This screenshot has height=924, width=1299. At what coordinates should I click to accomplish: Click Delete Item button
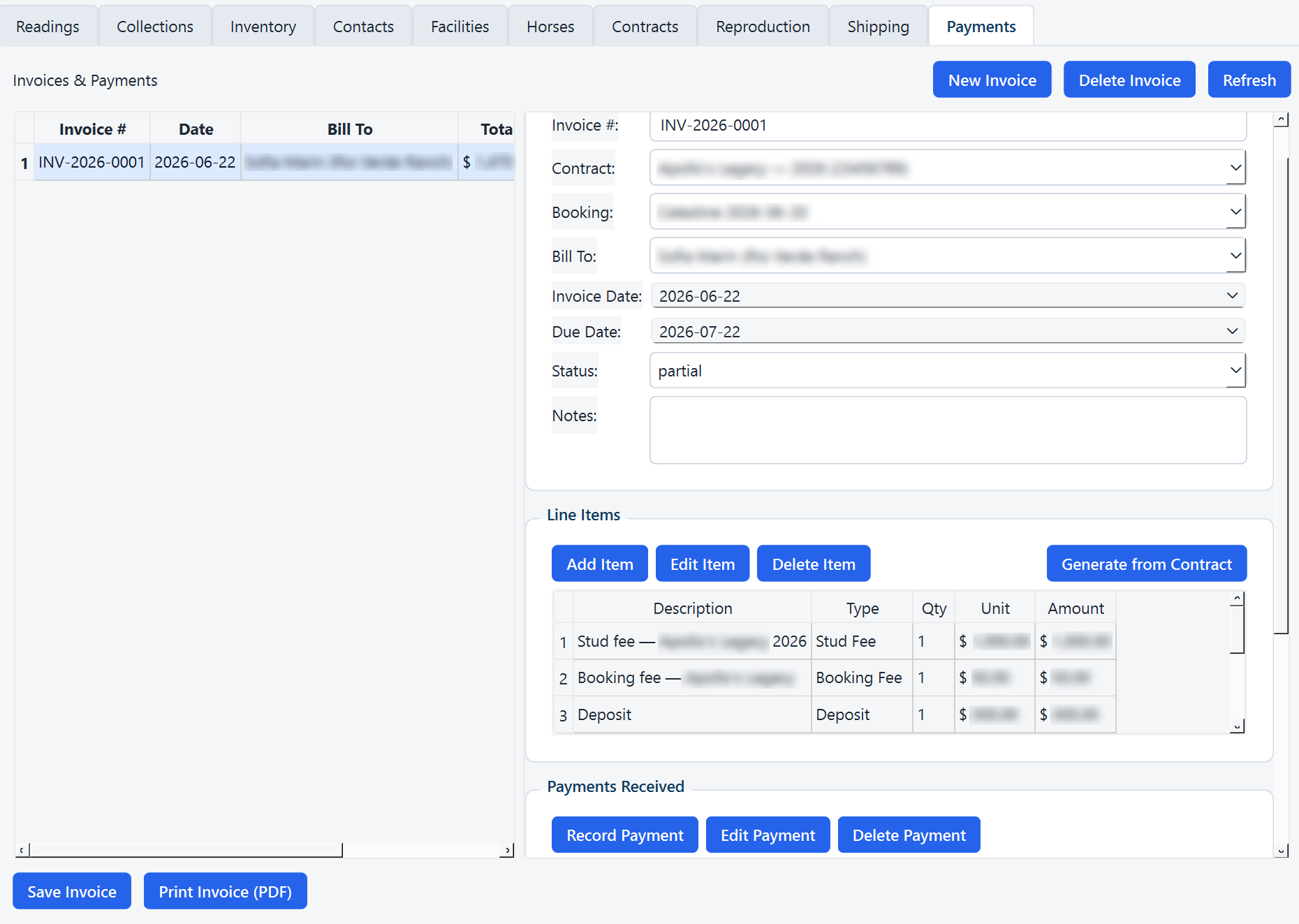click(x=814, y=564)
